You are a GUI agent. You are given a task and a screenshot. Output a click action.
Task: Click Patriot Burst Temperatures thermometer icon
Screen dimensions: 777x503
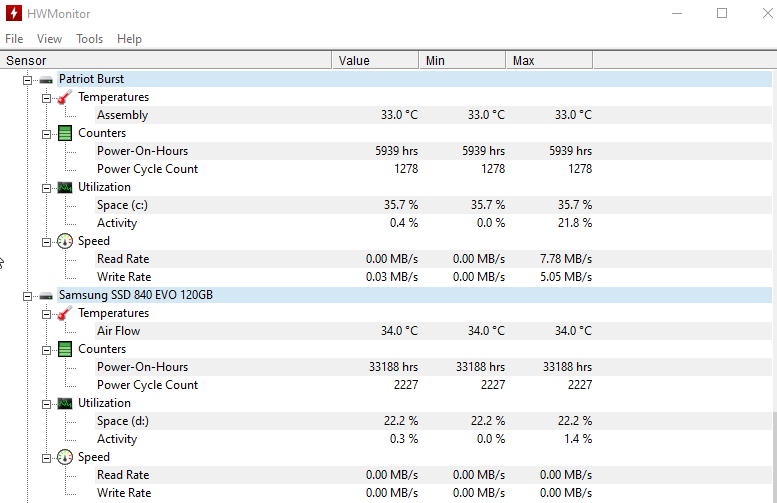pos(65,97)
